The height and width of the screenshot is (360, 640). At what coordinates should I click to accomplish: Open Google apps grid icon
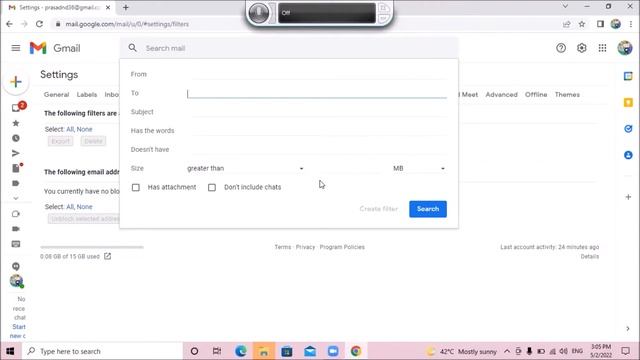(x=602, y=48)
